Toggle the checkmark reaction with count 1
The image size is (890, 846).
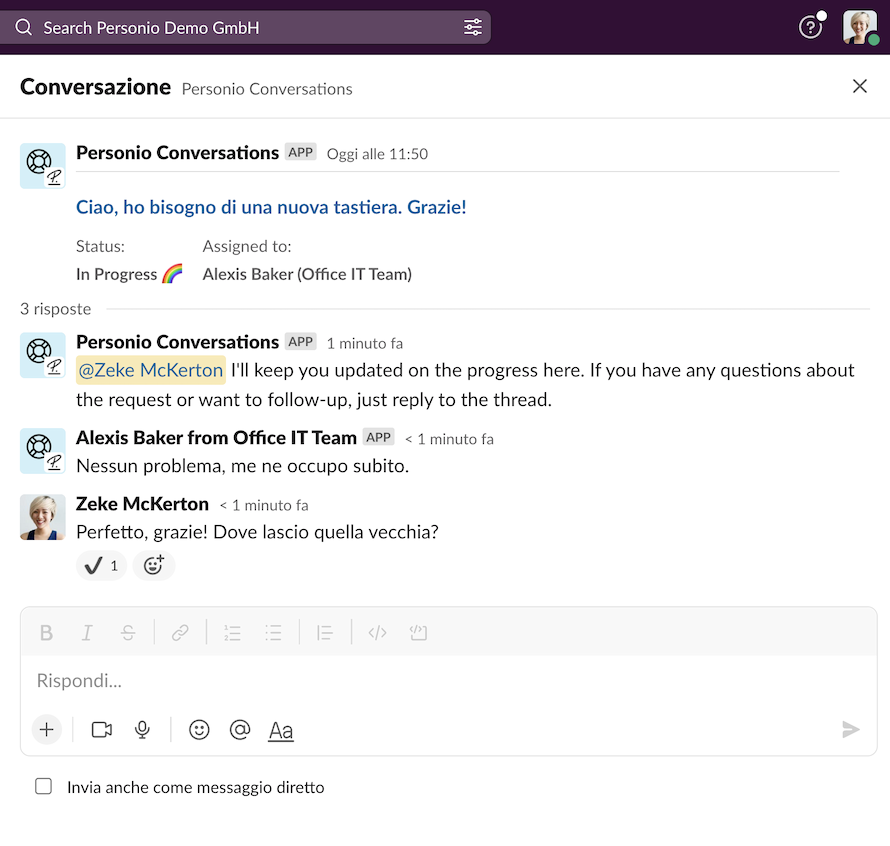click(x=101, y=566)
